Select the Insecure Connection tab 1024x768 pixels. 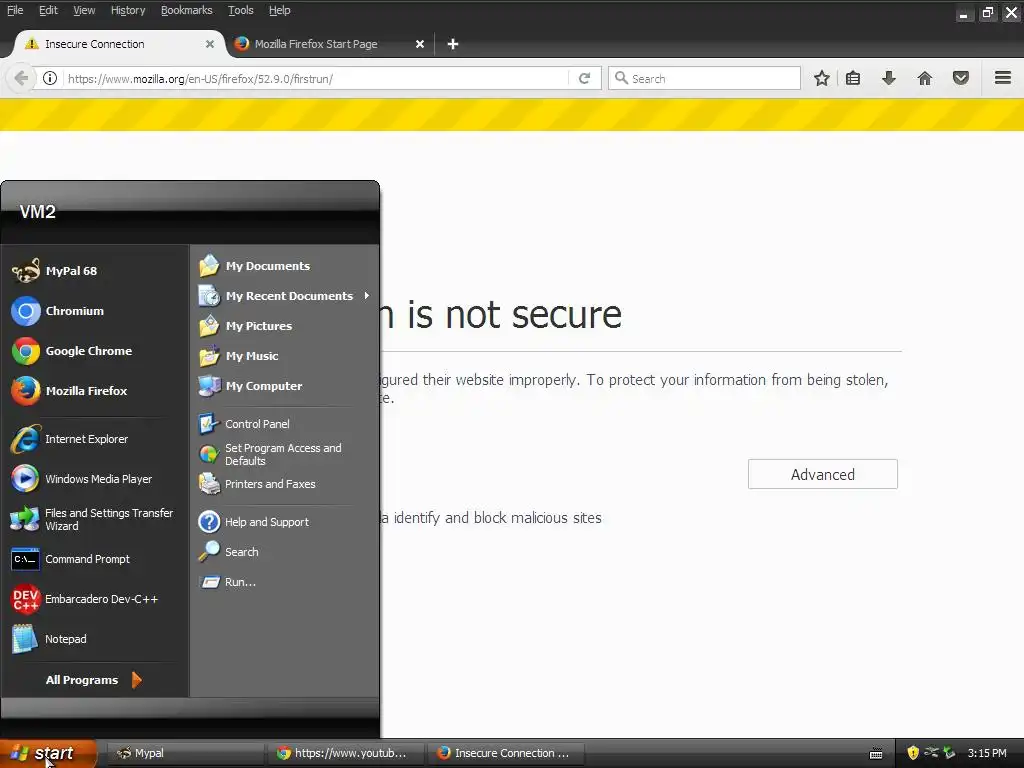[118, 44]
